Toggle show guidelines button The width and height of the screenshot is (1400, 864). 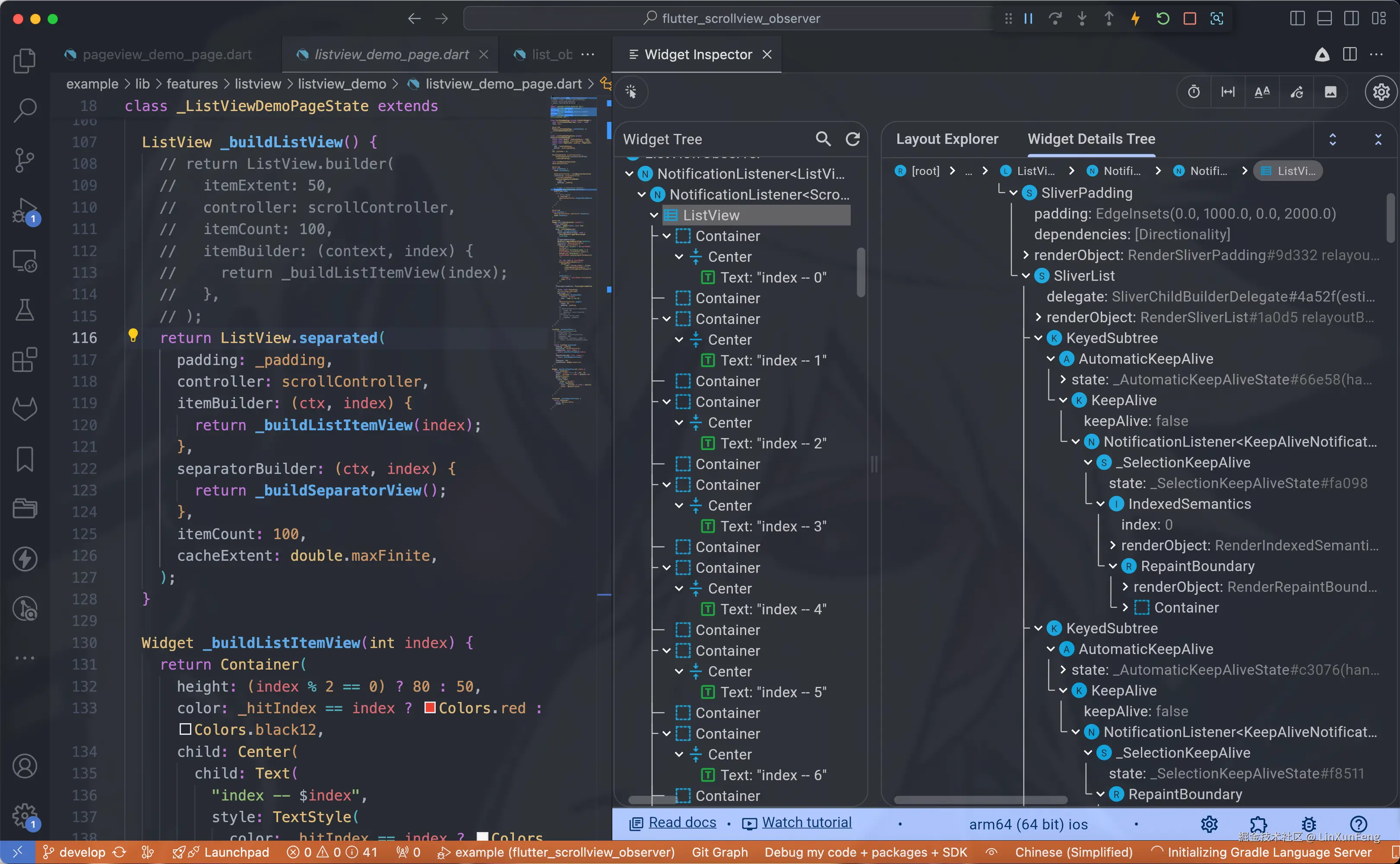(x=1228, y=92)
